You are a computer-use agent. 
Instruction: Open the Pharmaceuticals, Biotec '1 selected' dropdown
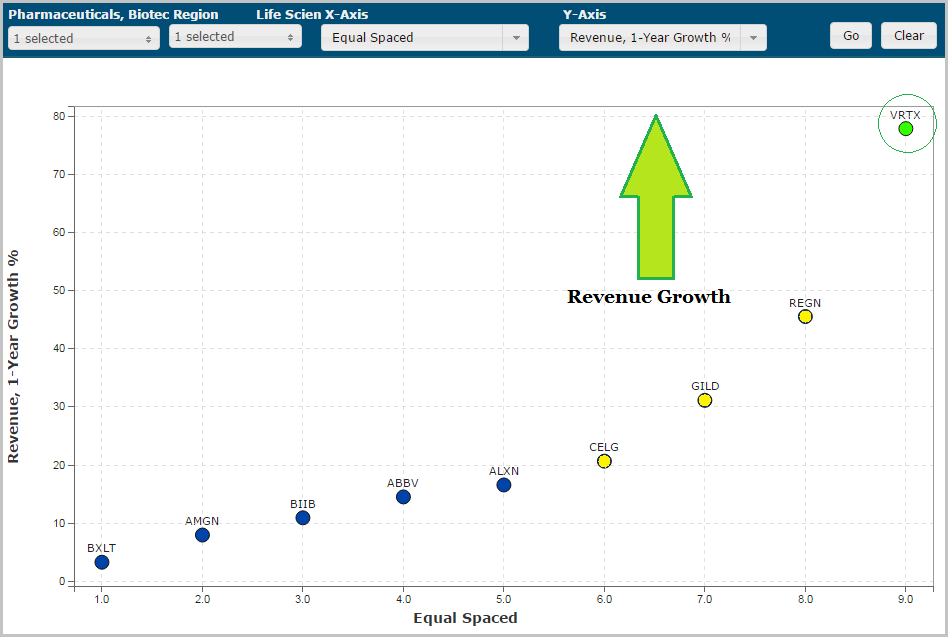tap(83, 38)
